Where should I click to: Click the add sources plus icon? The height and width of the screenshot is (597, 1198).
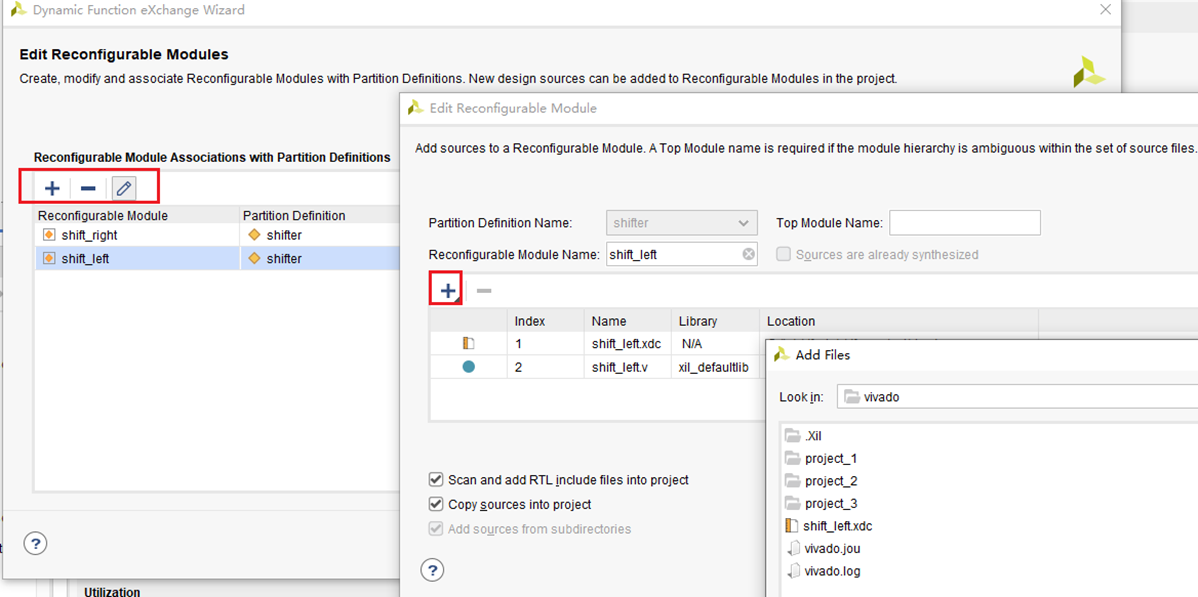(447, 290)
